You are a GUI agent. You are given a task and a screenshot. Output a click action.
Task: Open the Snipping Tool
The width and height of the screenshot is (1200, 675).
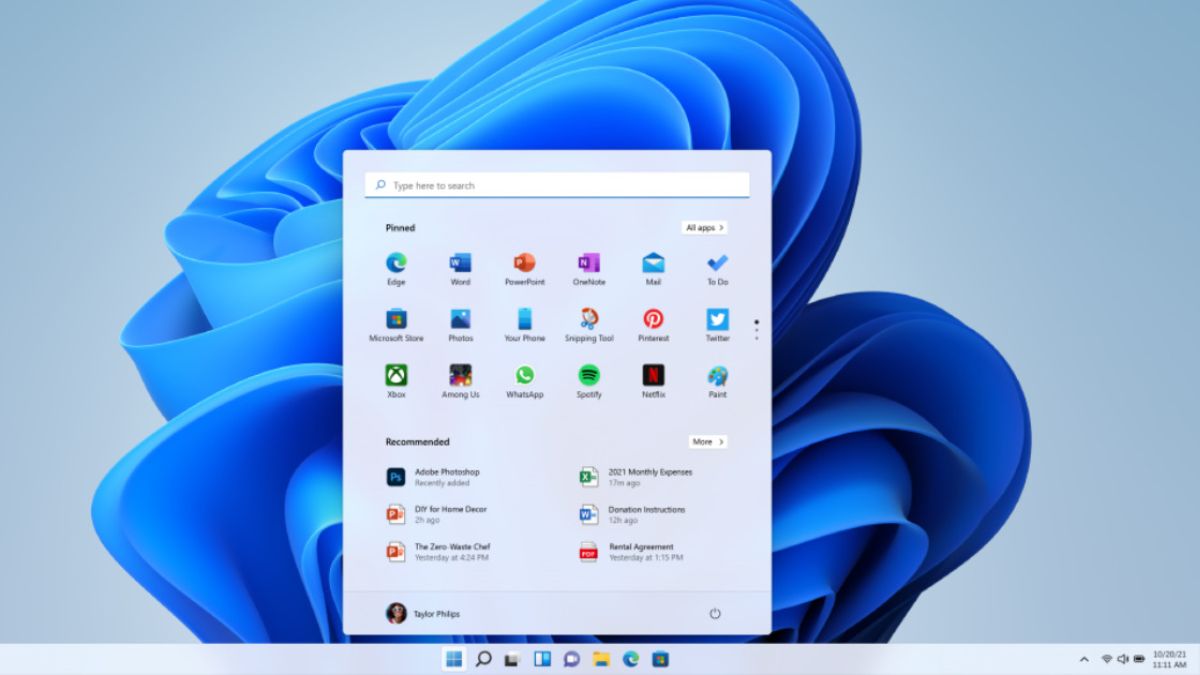pyautogui.click(x=589, y=325)
